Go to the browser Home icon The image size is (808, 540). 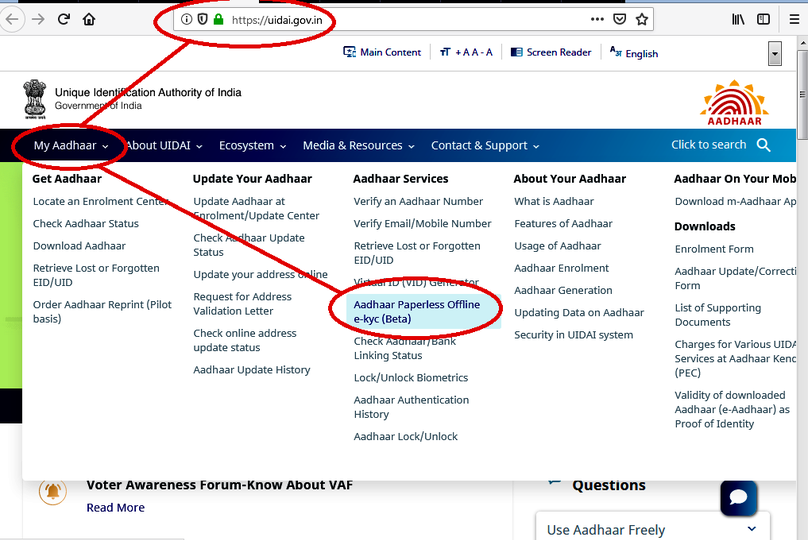[89, 20]
